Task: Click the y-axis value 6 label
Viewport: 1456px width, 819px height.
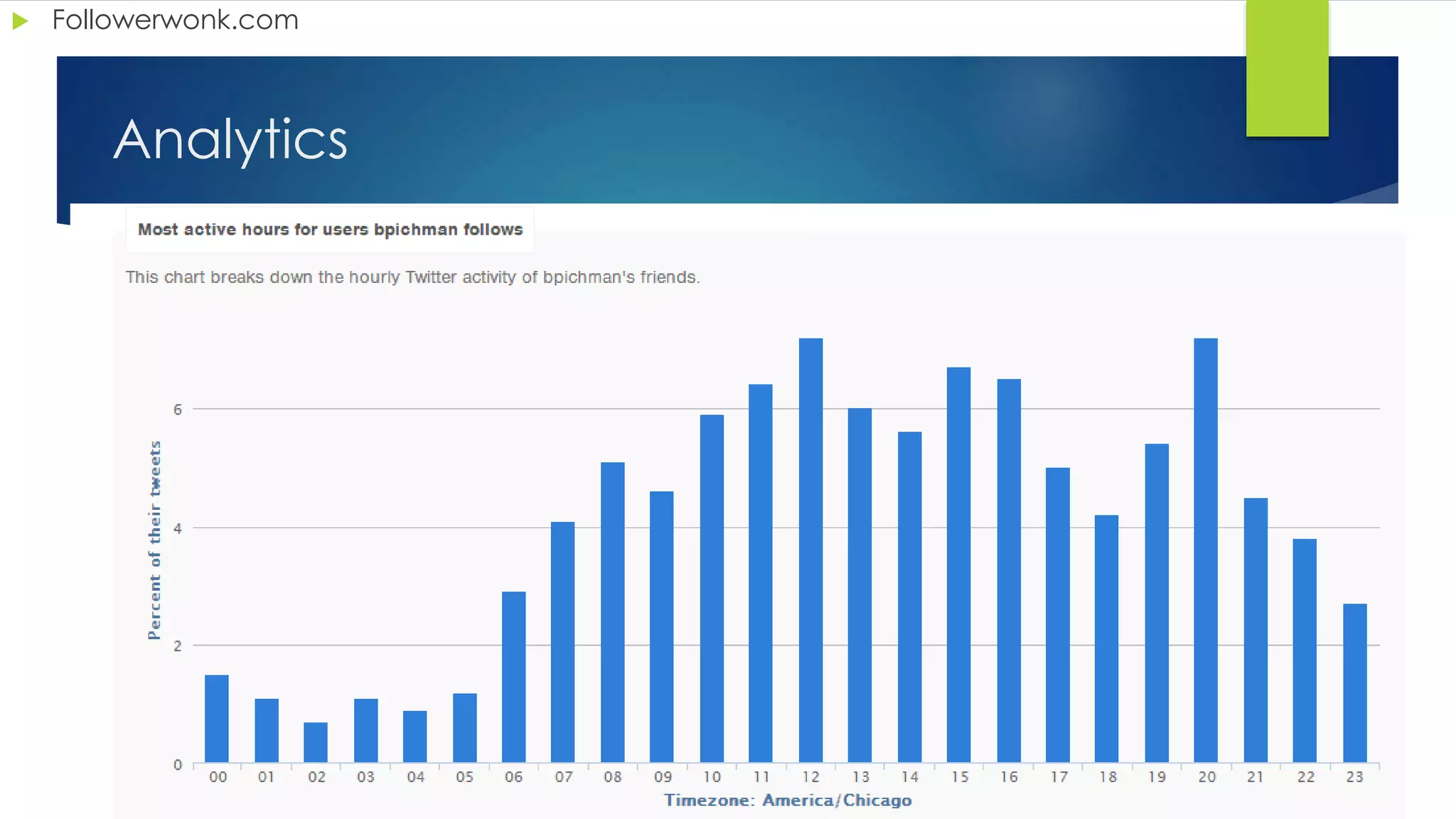Action: pos(178,409)
